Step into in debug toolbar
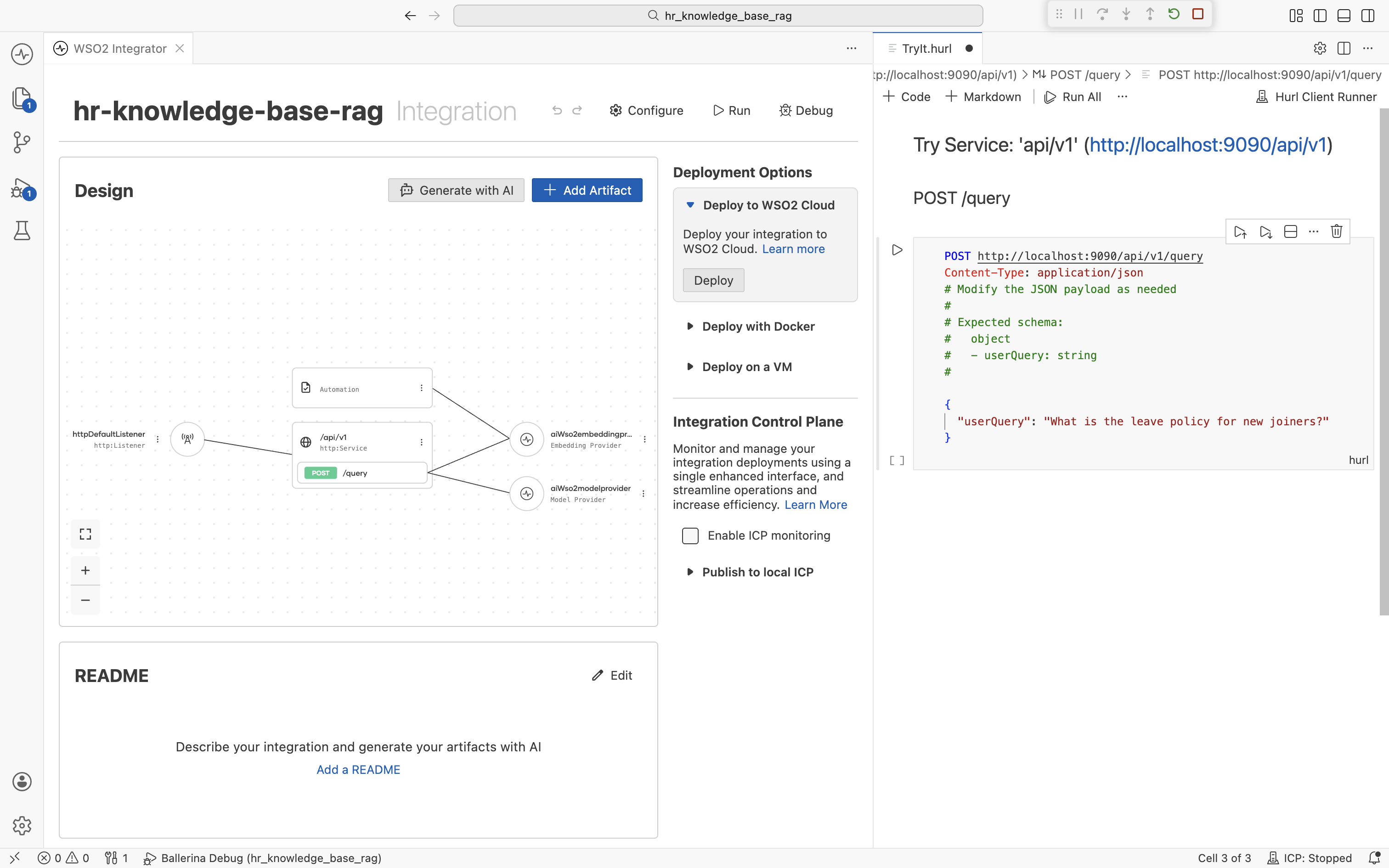 [x=1126, y=14]
